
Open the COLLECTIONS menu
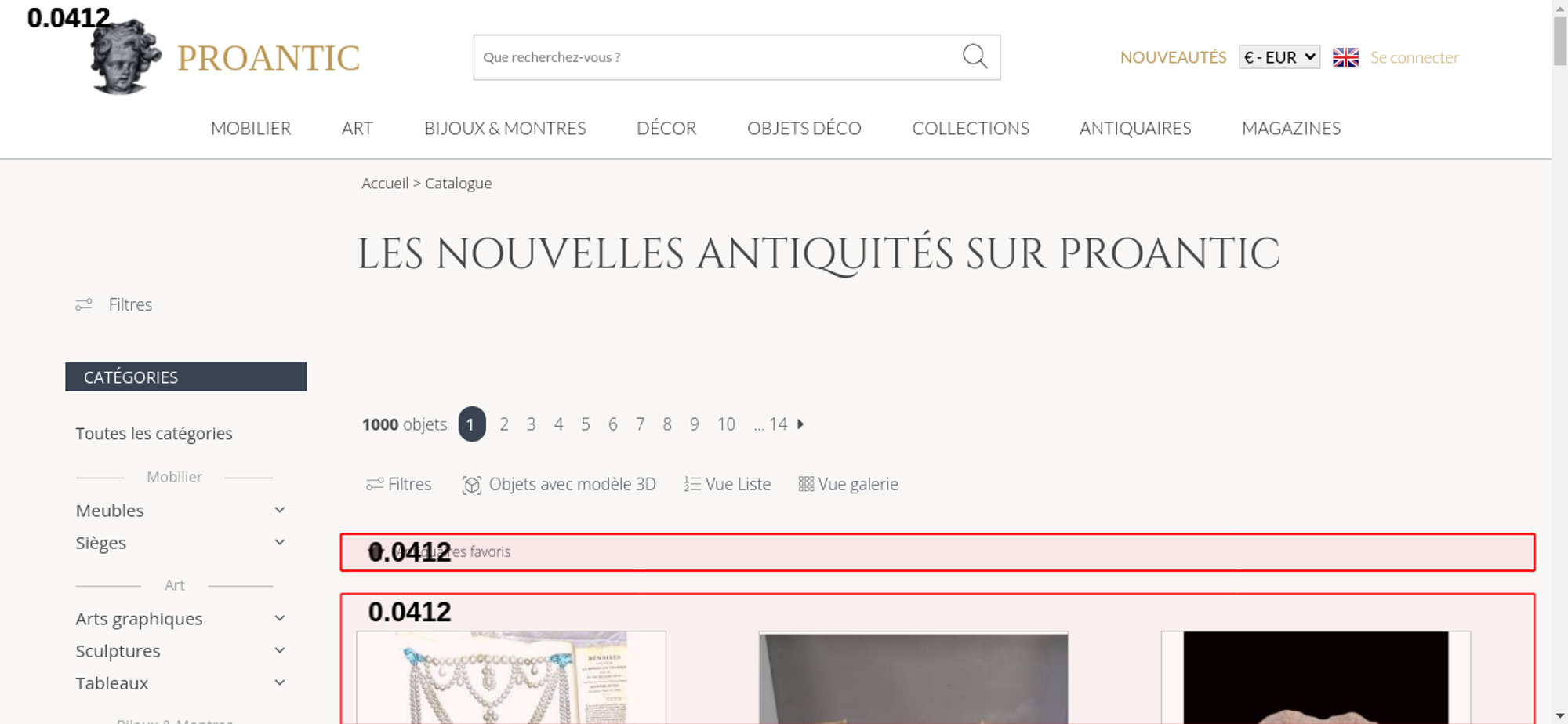[971, 128]
